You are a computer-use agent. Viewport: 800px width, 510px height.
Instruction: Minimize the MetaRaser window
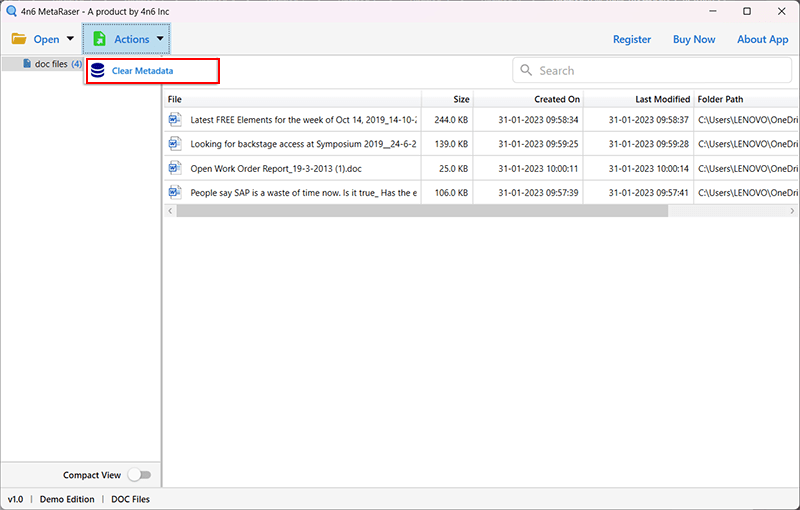coord(713,11)
